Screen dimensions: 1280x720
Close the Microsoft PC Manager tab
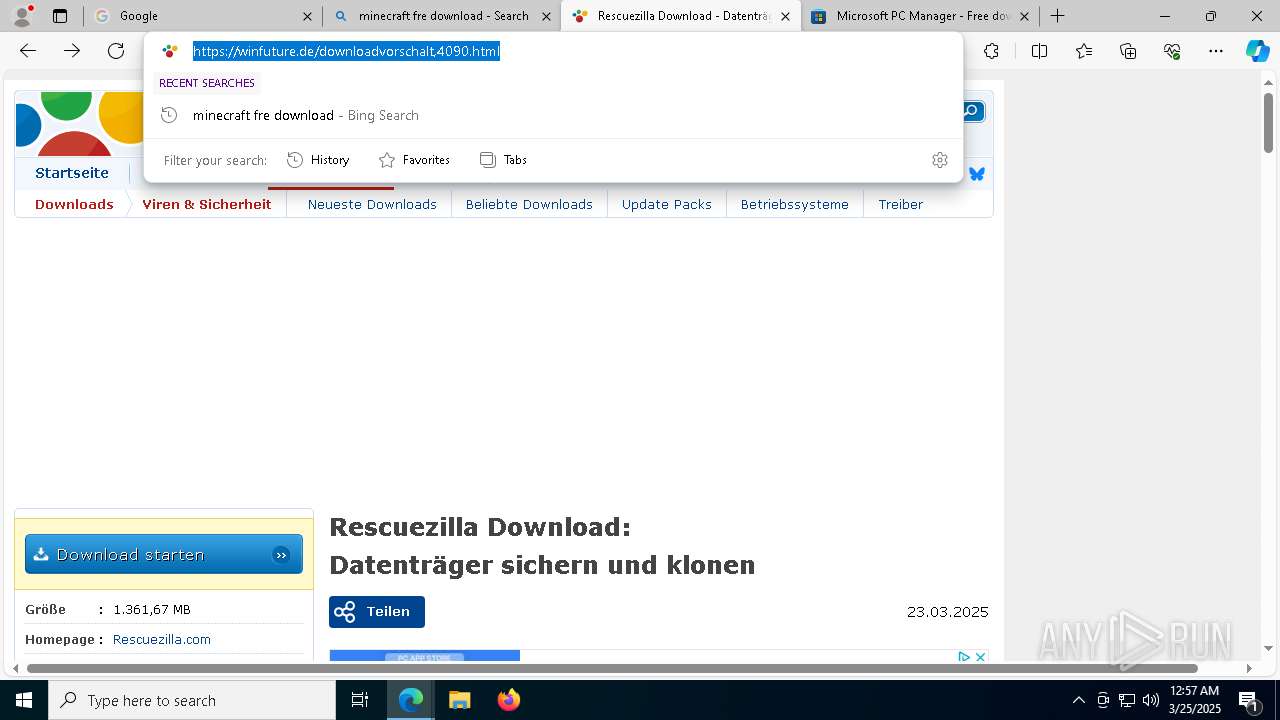pyautogui.click(x=1024, y=16)
